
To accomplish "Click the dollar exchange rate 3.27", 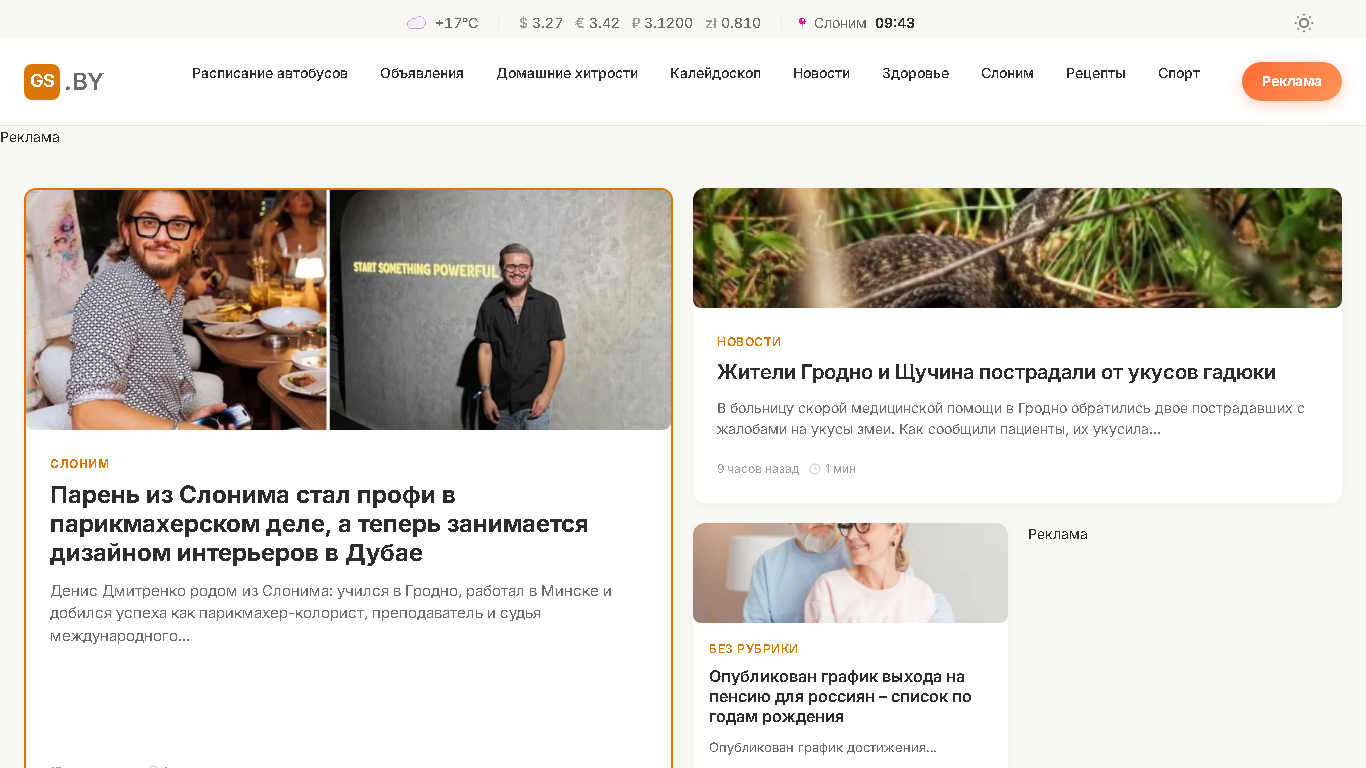I will pyautogui.click(x=541, y=23).
